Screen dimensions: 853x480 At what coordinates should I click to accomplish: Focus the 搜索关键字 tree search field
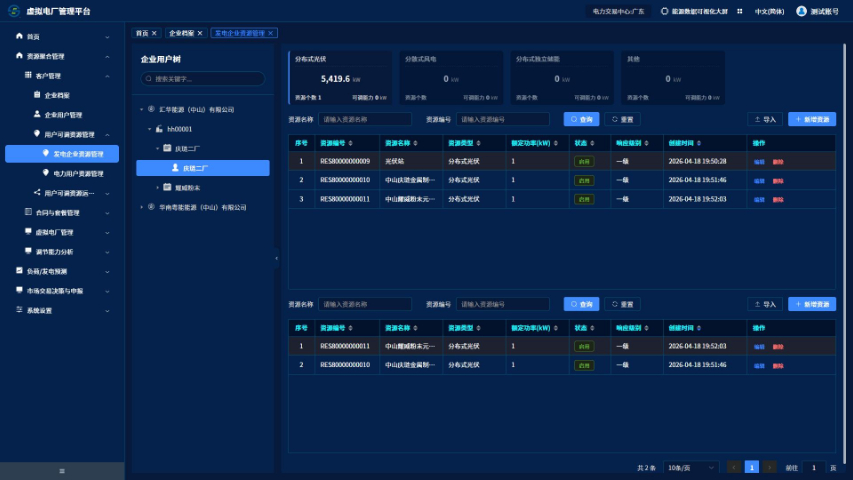(x=203, y=79)
